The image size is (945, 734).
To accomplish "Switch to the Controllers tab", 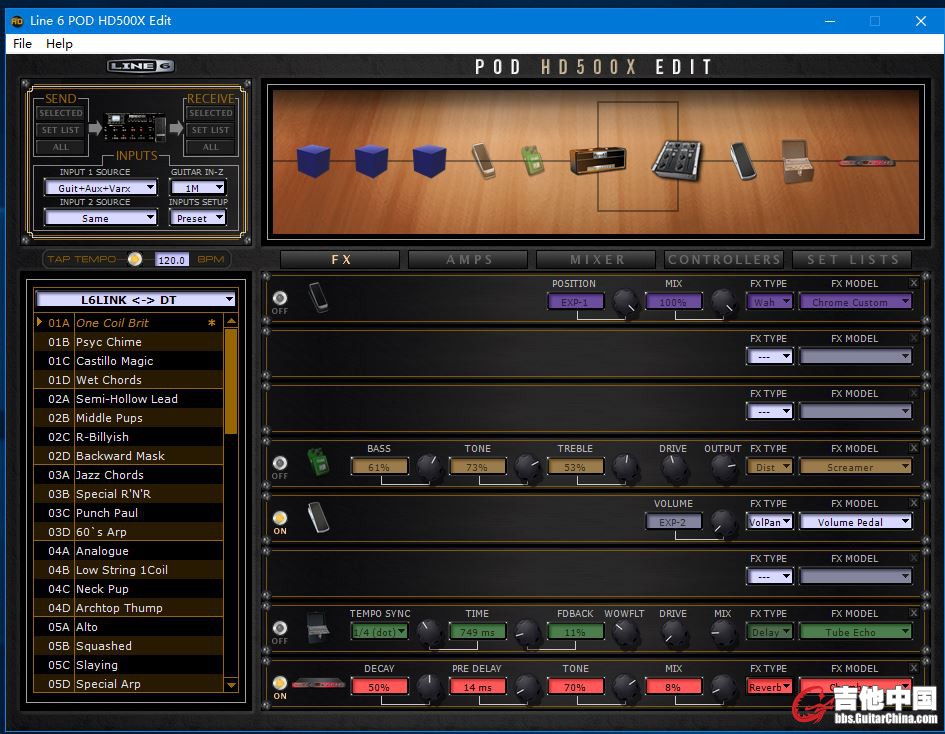I will tap(724, 260).
